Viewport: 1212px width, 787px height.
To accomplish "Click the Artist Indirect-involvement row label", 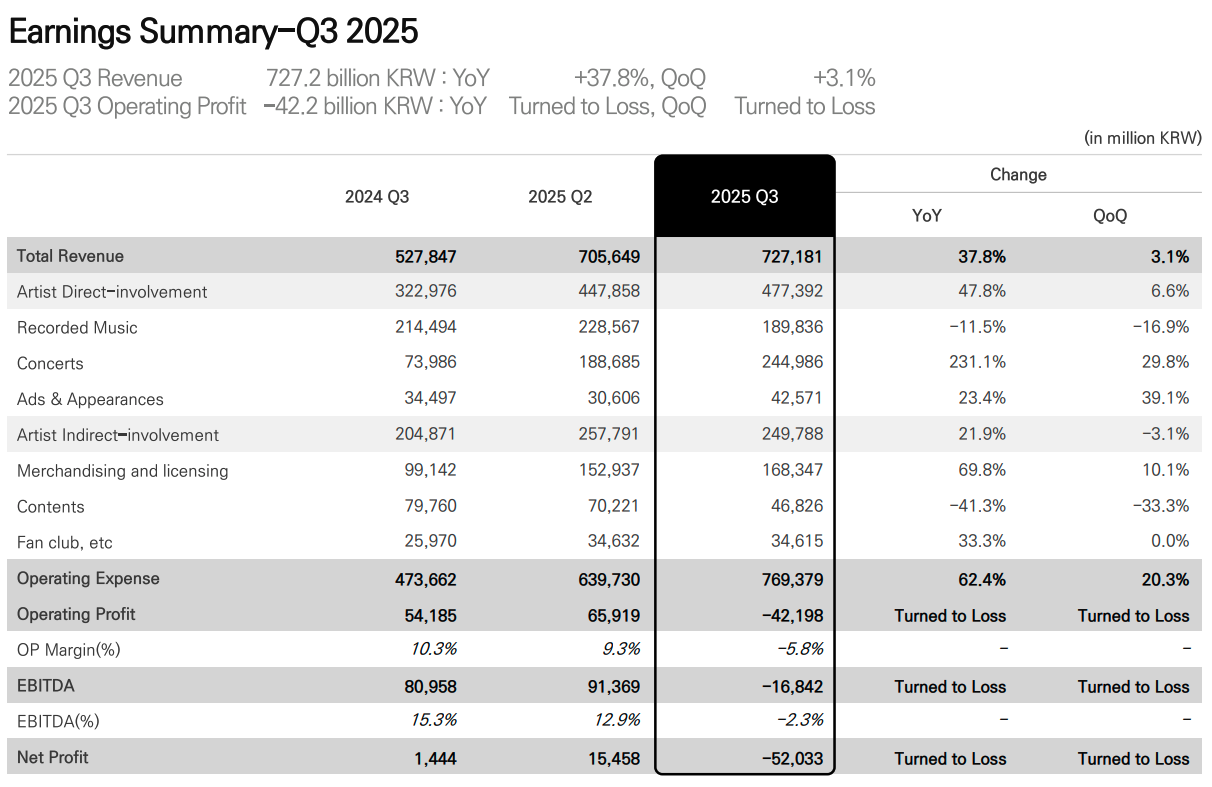I will pyautogui.click(x=118, y=435).
